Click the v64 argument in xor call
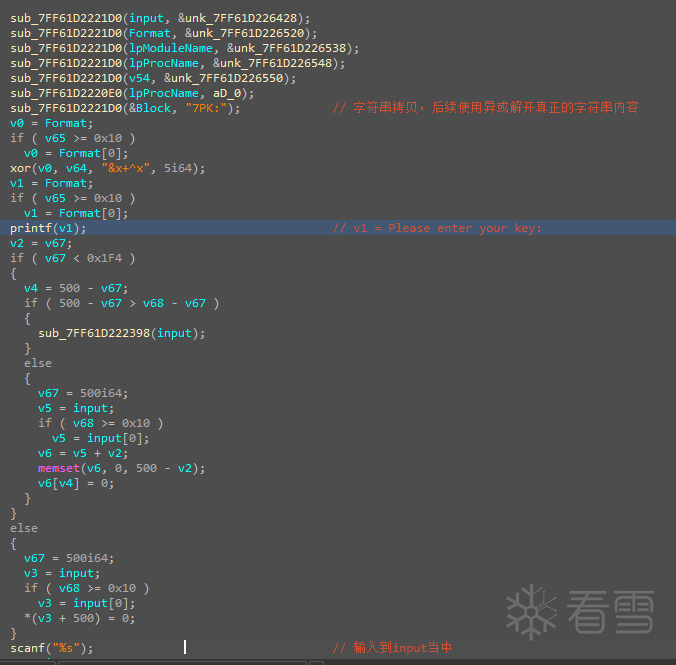Image resolution: width=676 pixels, height=665 pixels. coord(76,168)
